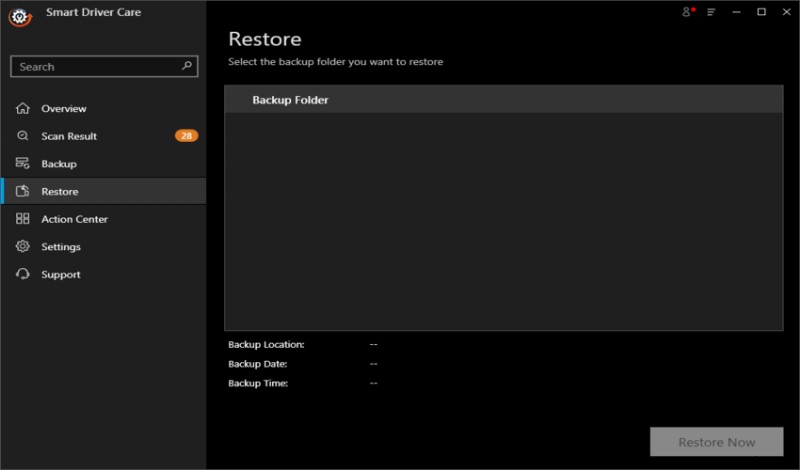Click the magnifier icon next to Scan Result
The image size is (800, 470).
tap(22, 136)
